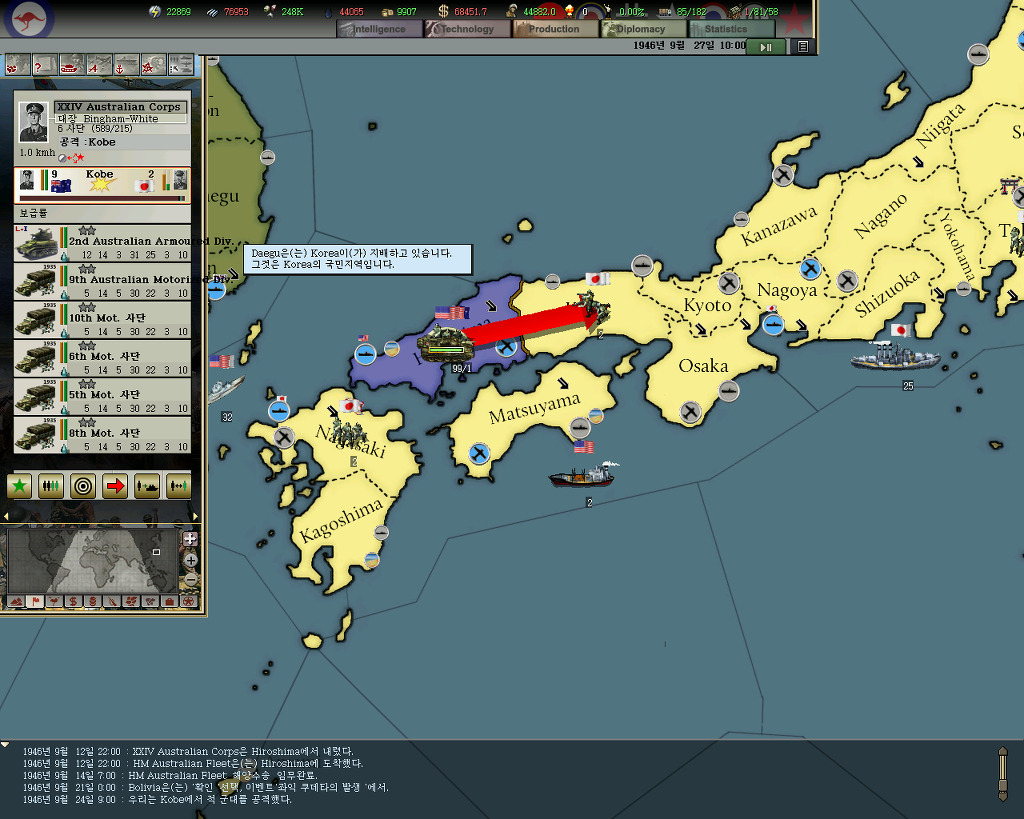Select Japanese battleship fleet numbered 25
Viewport: 1024px width, 819px height.
click(x=895, y=357)
